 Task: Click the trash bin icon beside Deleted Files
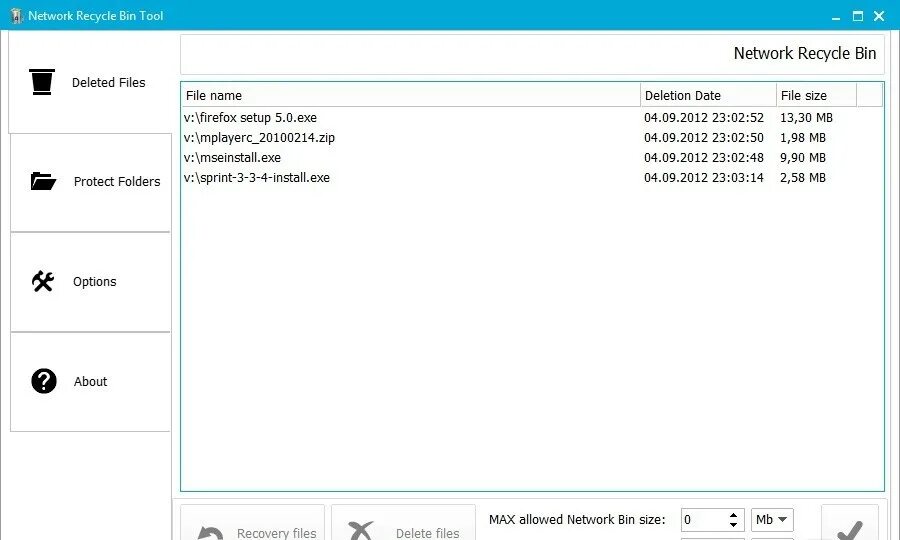pyautogui.click(x=42, y=81)
